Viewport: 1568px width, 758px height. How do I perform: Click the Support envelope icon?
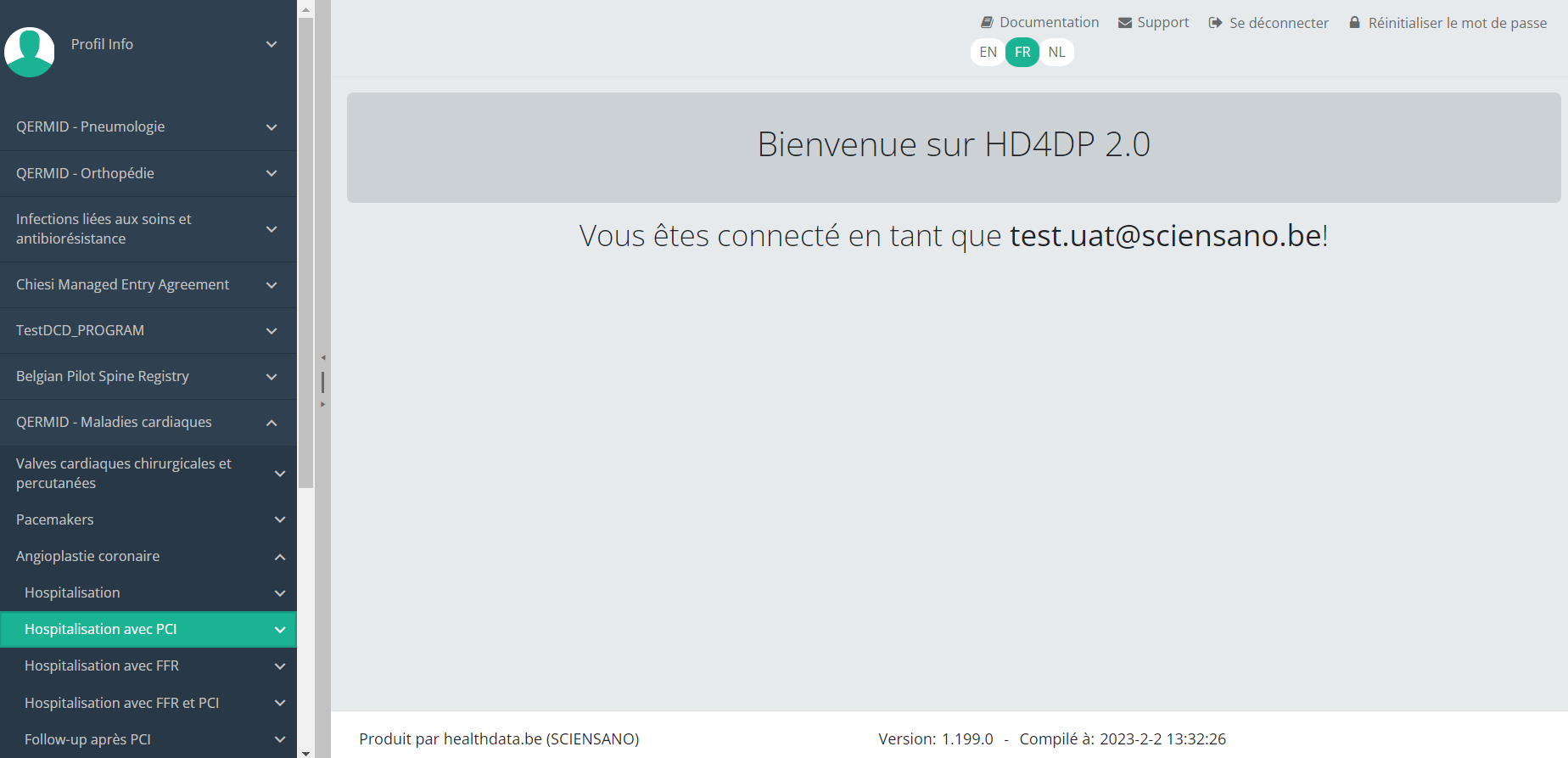click(1125, 23)
